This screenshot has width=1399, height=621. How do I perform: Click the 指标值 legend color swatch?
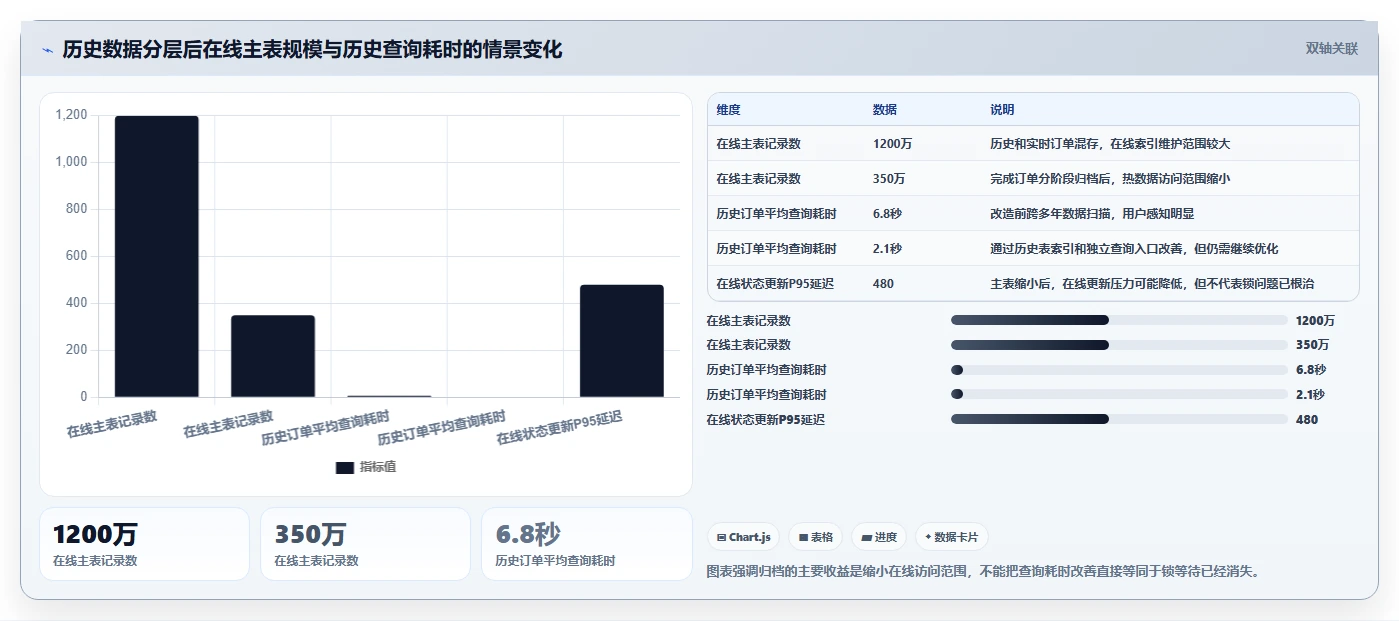pos(345,467)
